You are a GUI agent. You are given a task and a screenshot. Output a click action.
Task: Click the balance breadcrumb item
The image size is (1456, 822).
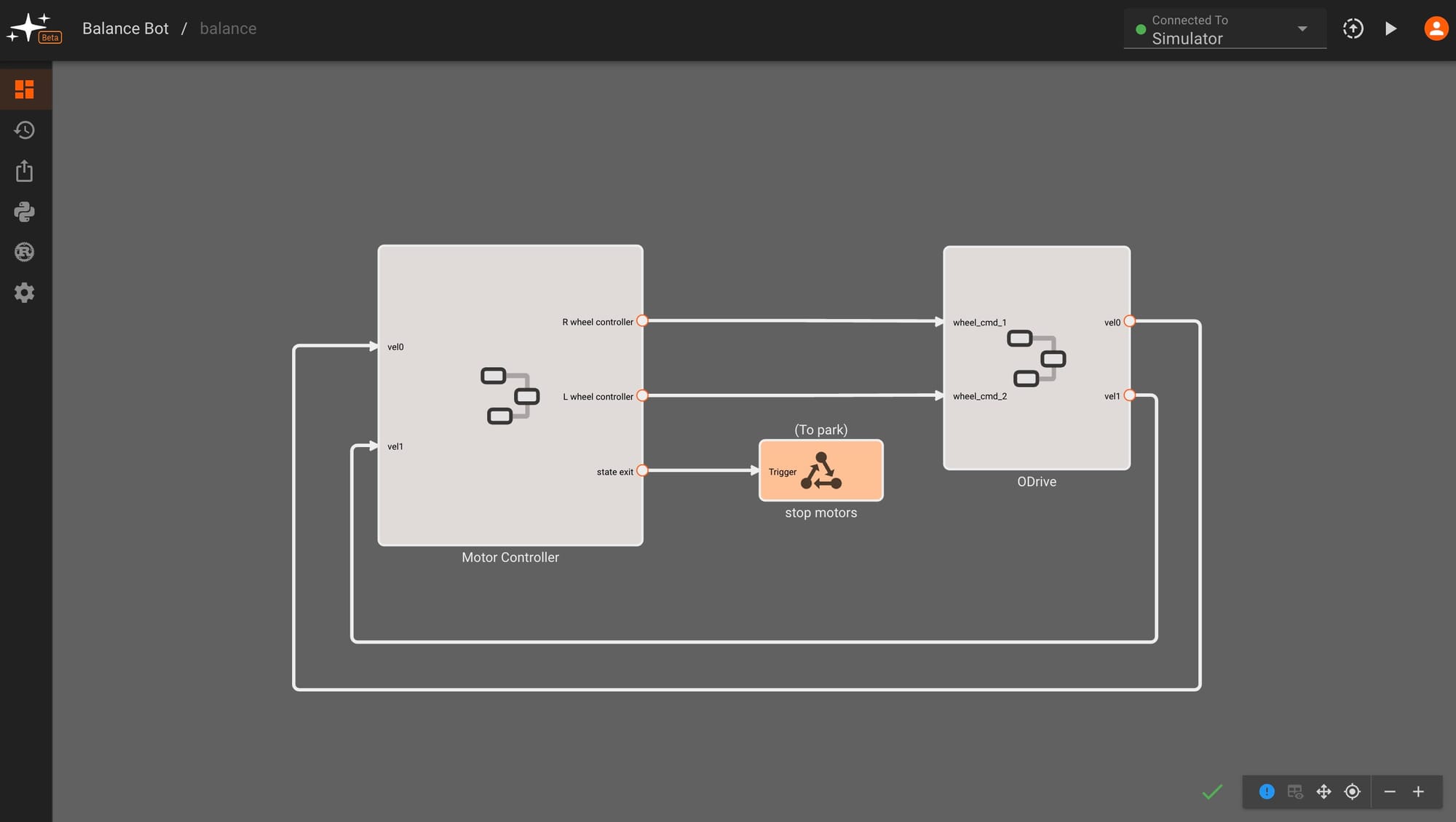228,28
